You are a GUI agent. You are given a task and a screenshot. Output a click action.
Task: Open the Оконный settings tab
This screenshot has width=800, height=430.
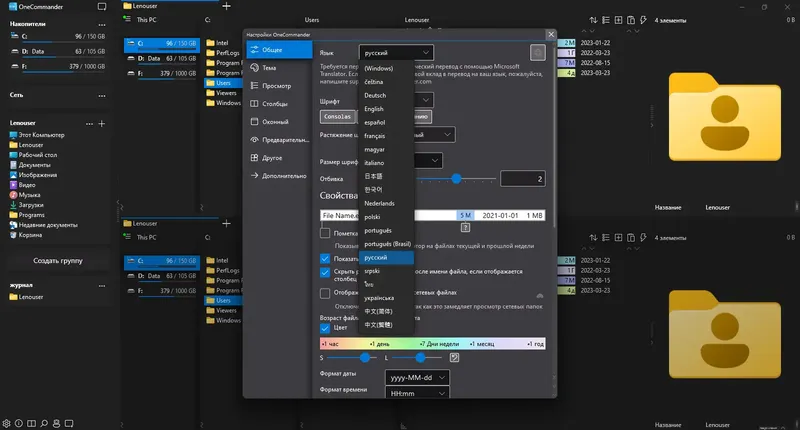279,122
